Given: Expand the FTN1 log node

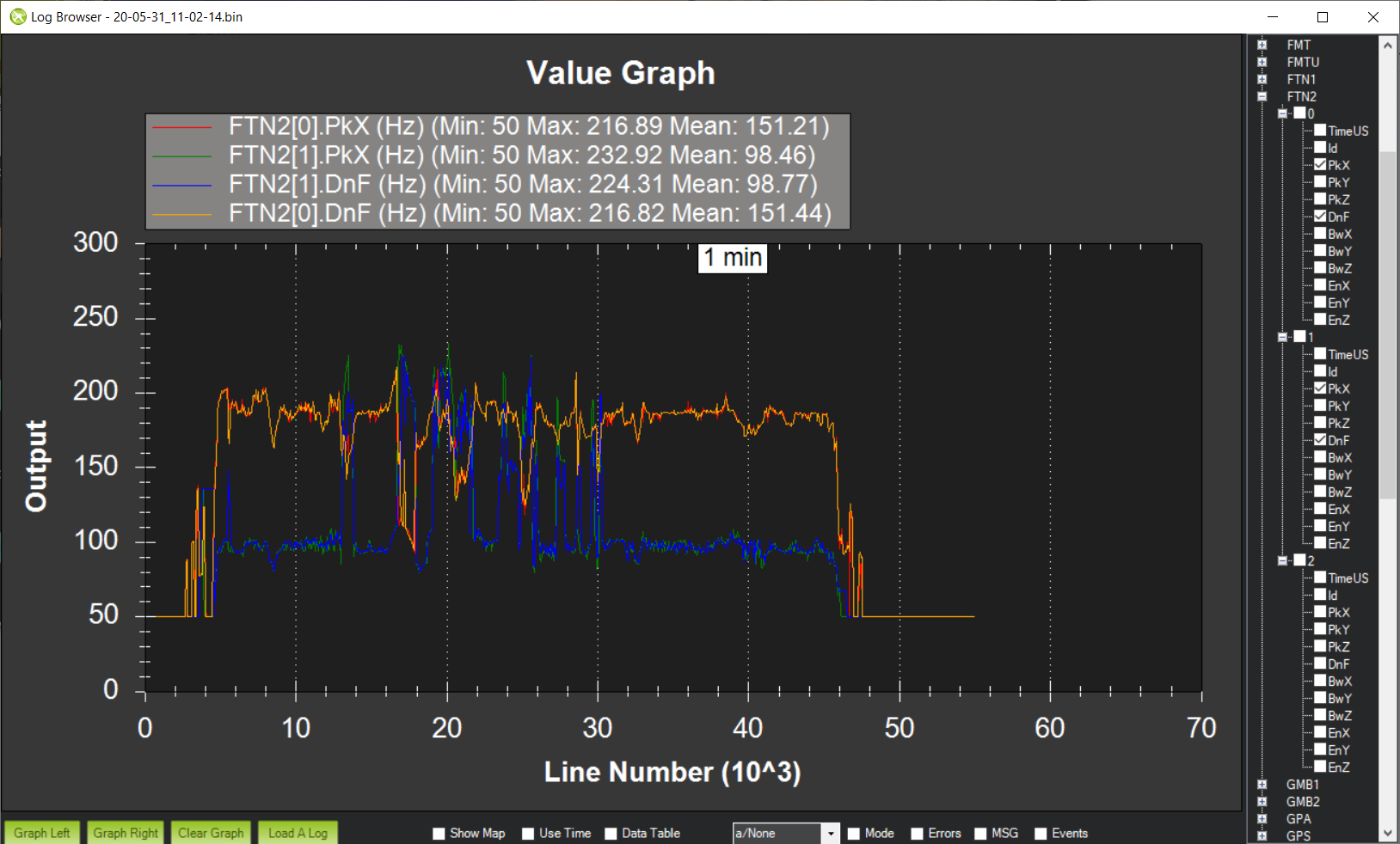Looking at the screenshot, I should coord(1262,79).
